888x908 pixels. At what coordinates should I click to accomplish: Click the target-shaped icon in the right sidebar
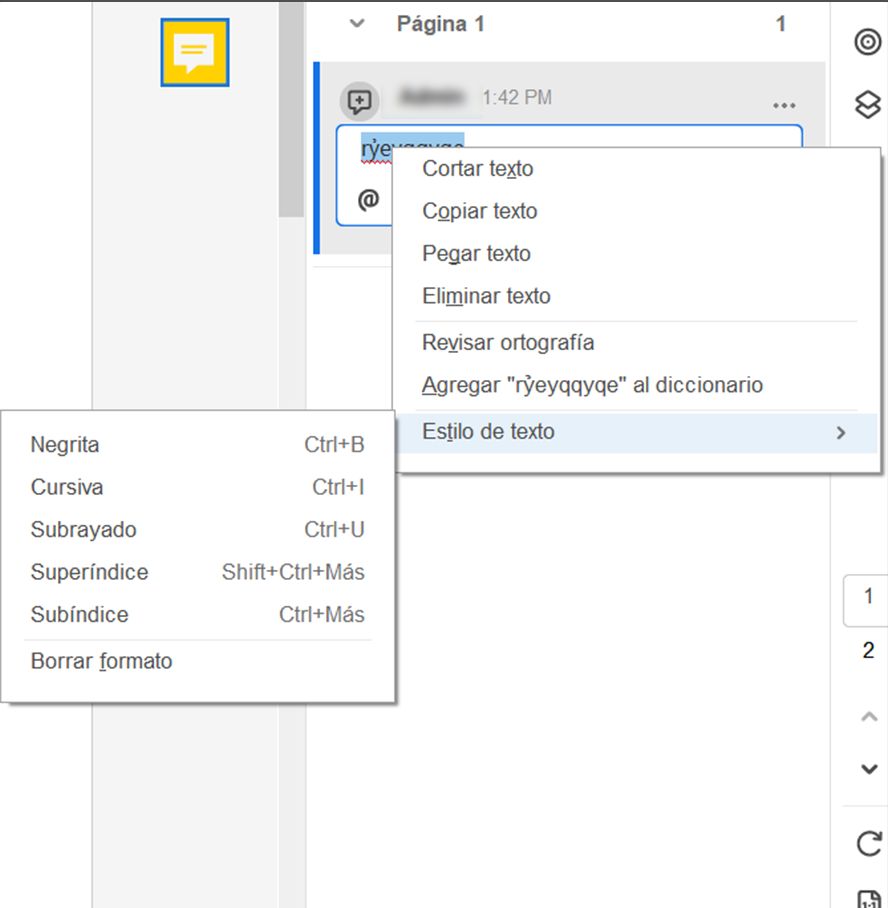coord(866,44)
